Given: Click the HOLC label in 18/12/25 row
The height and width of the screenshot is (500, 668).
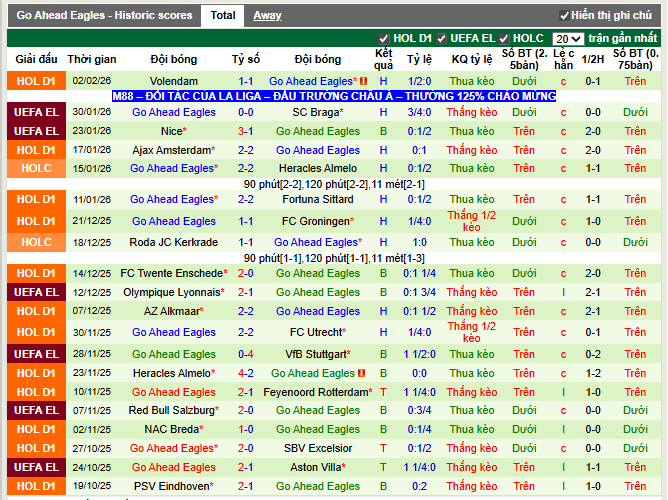Looking at the screenshot, I should coord(37,242).
